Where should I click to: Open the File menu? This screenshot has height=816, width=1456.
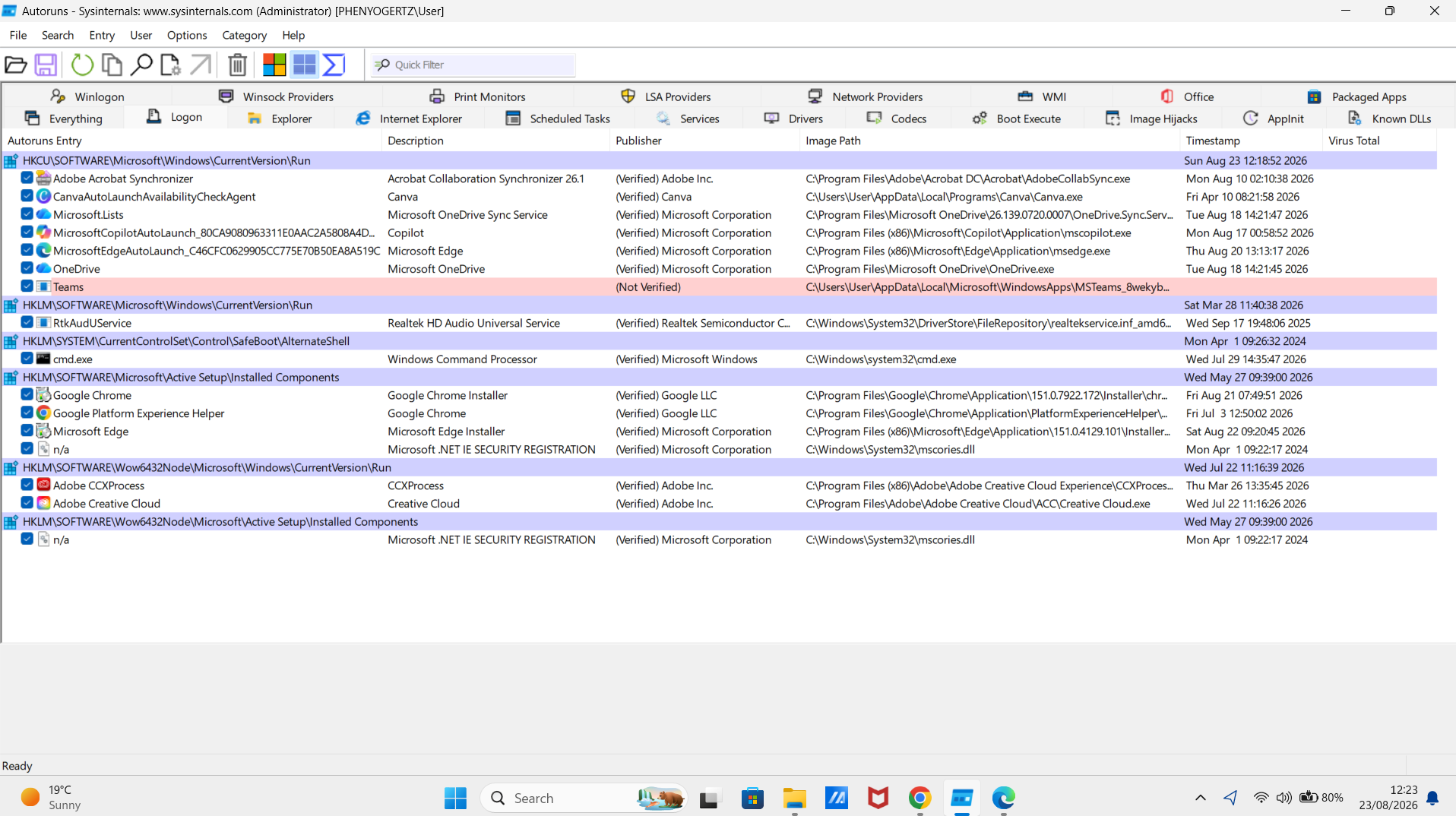pos(18,35)
